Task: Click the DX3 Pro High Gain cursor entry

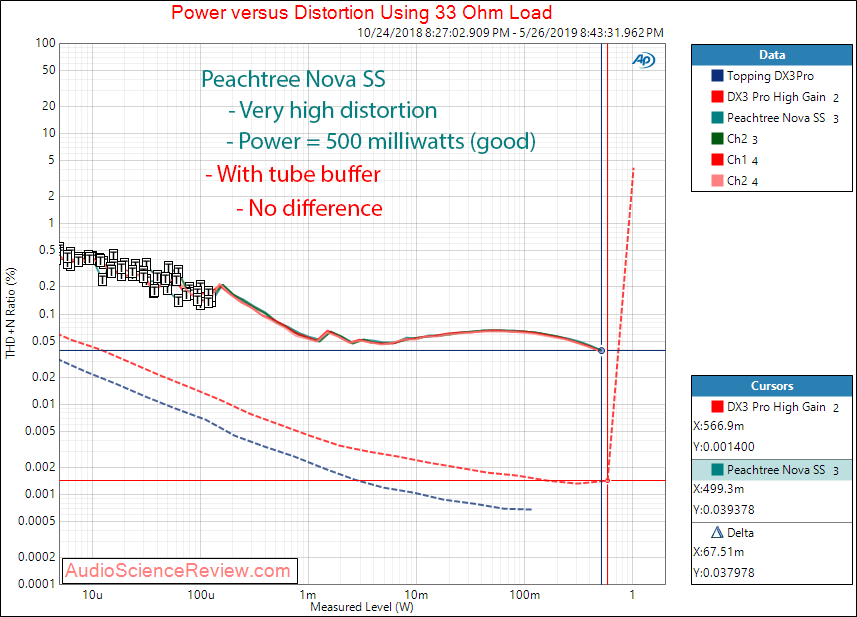Action: [x=771, y=407]
